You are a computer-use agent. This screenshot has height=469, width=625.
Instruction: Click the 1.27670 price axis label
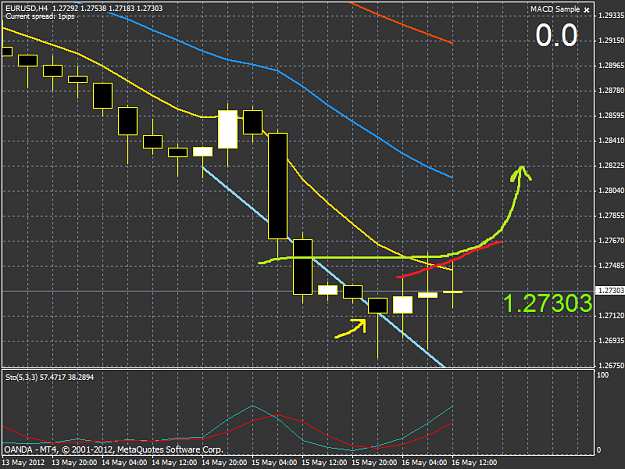point(611,241)
